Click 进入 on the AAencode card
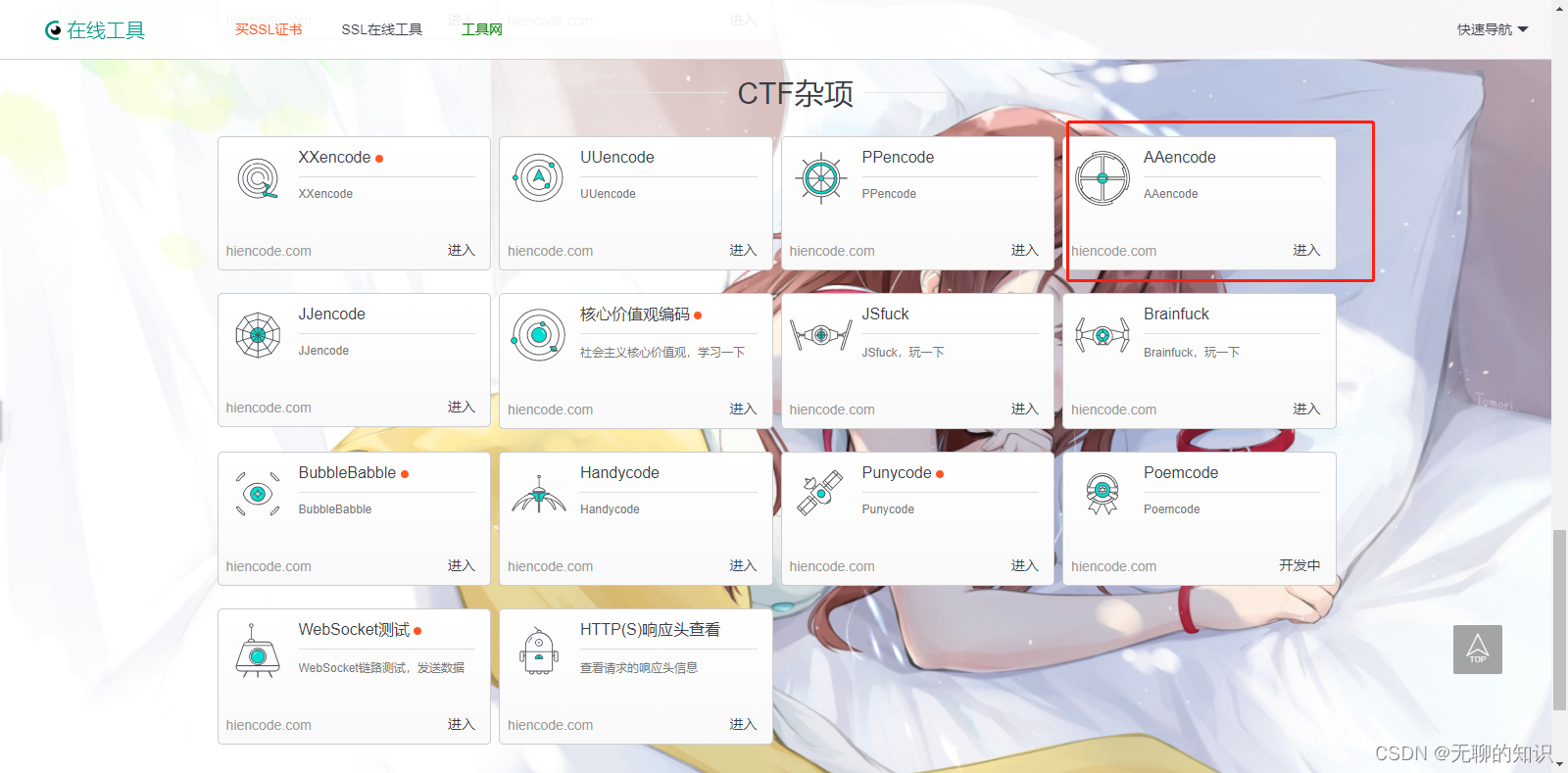The image size is (1568, 773). tap(1306, 250)
